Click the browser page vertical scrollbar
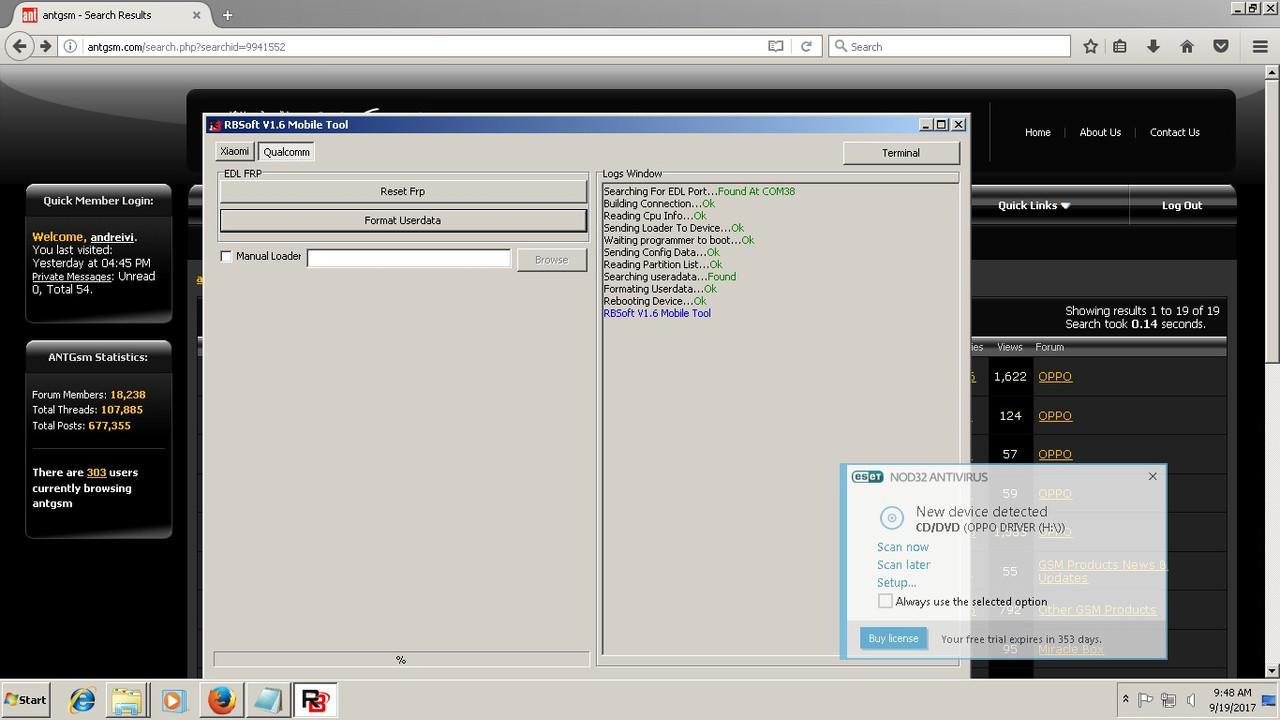The height and width of the screenshot is (720, 1280). pos(1271,370)
